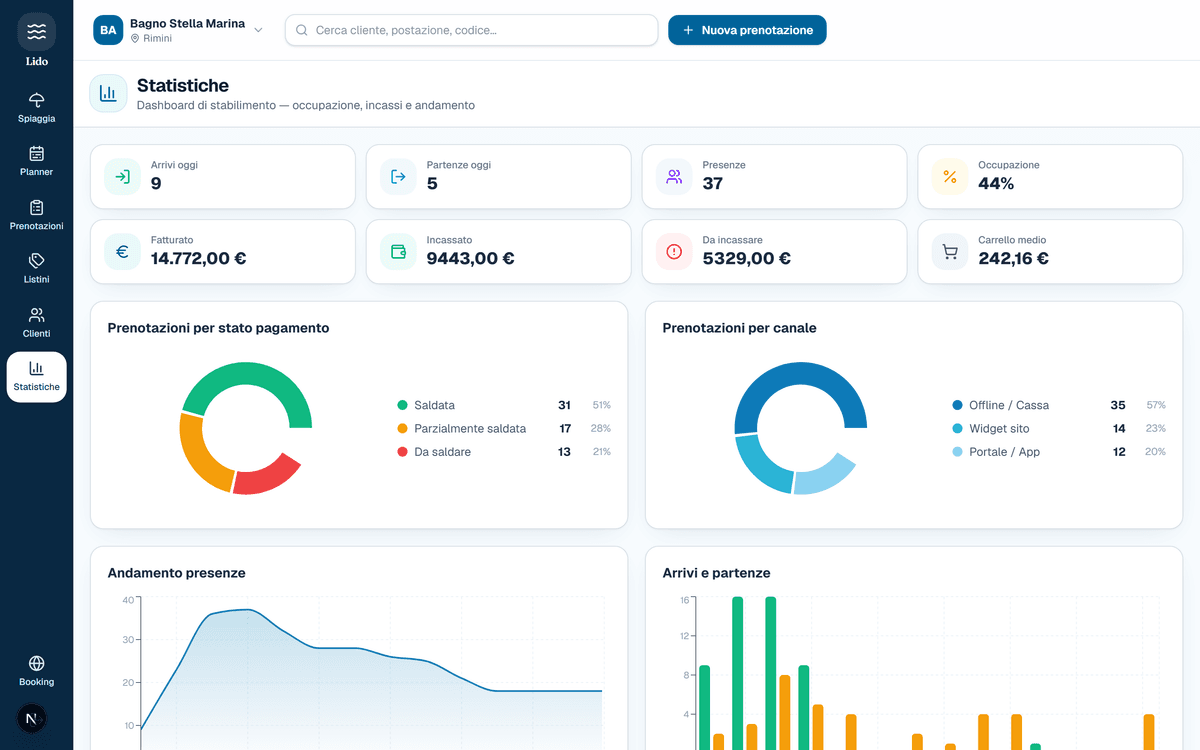1200x750 pixels.
Task: Click the Offline / Cassa legend label
Action: [1009, 405]
